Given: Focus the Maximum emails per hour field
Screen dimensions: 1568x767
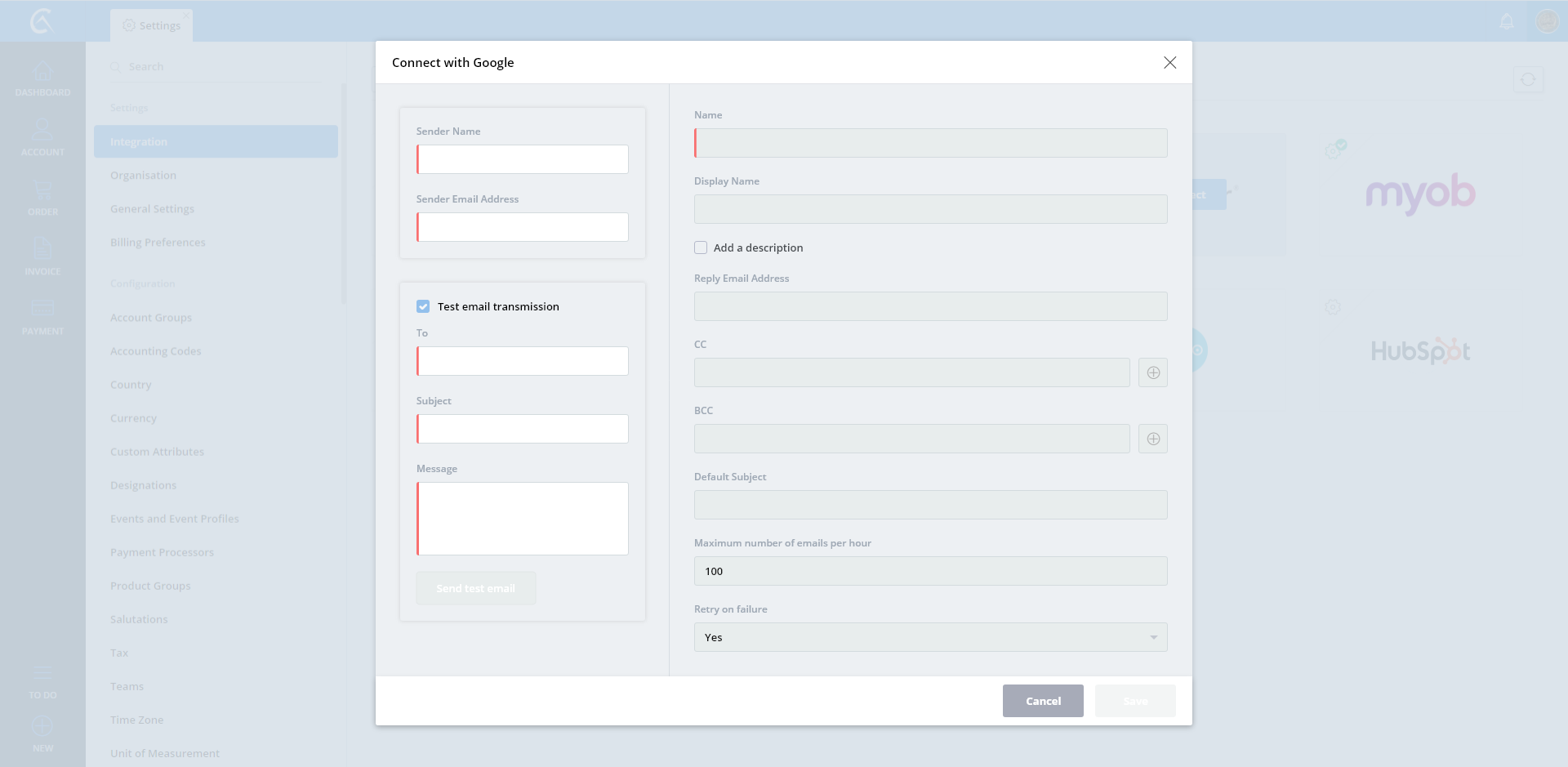Looking at the screenshot, I should point(930,571).
